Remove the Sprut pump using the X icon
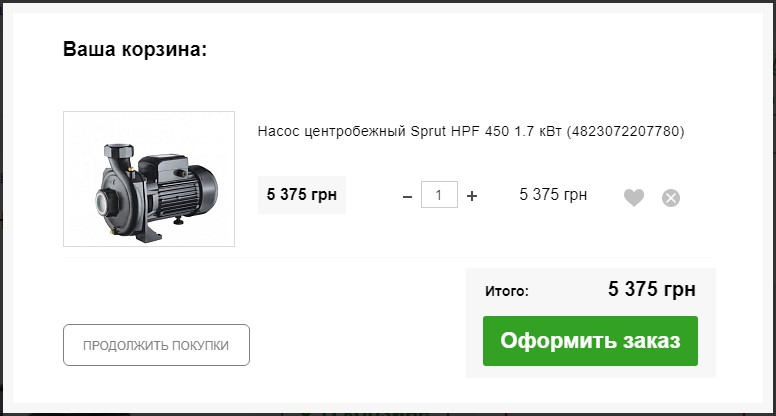The height and width of the screenshot is (416, 776). coord(671,198)
